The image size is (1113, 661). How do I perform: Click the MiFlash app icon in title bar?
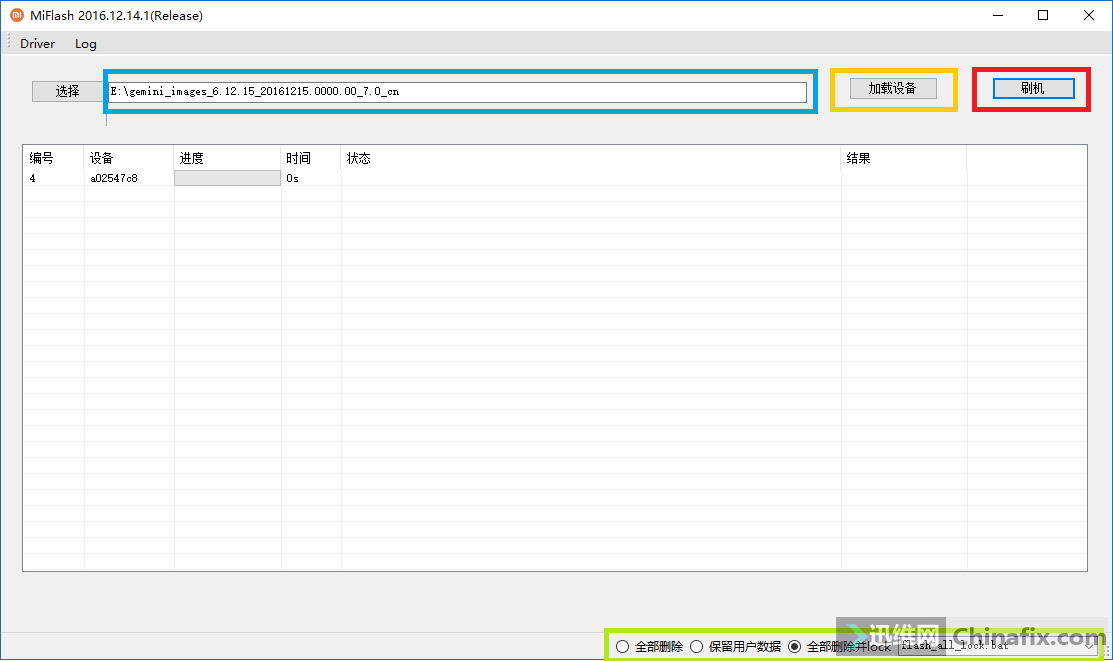(x=16, y=15)
